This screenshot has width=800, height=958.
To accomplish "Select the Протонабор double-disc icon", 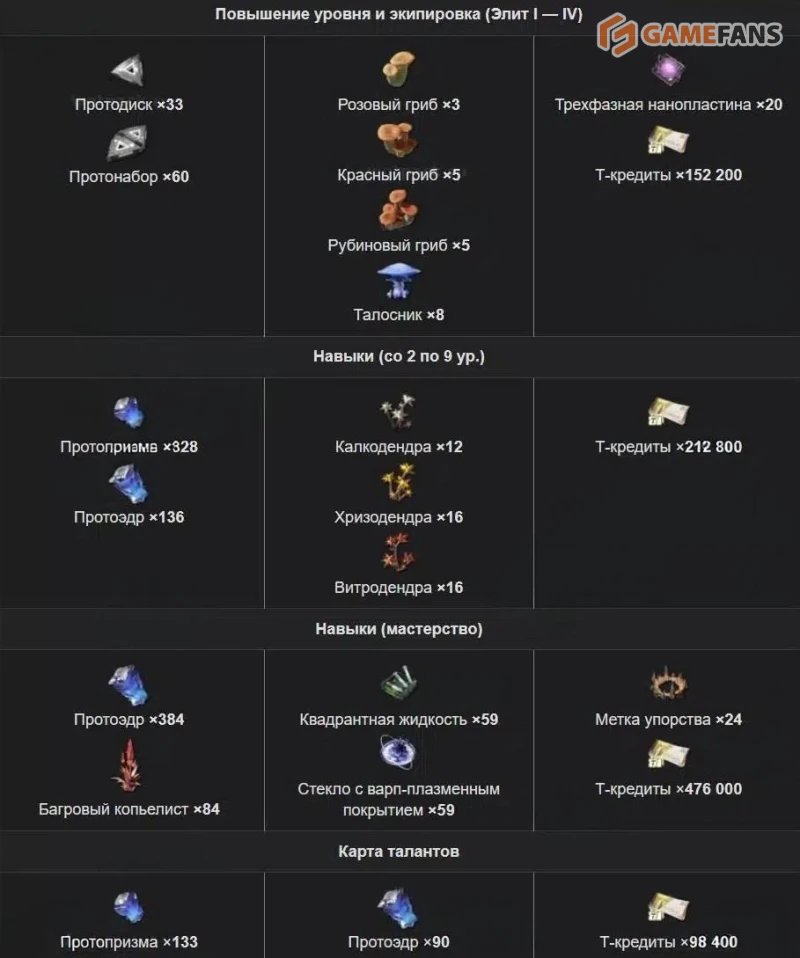I will click(x=128, y=142).
